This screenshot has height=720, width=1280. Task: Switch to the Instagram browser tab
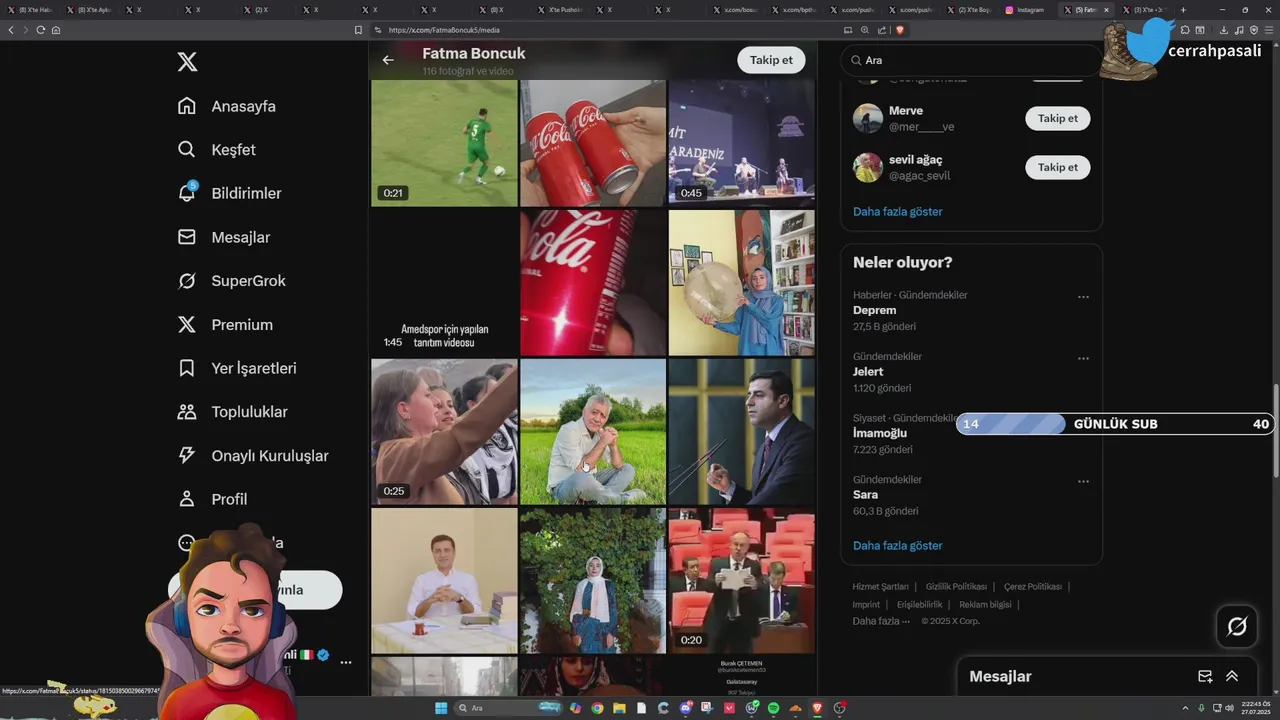pyautogui.click(x=1029, y=10)
